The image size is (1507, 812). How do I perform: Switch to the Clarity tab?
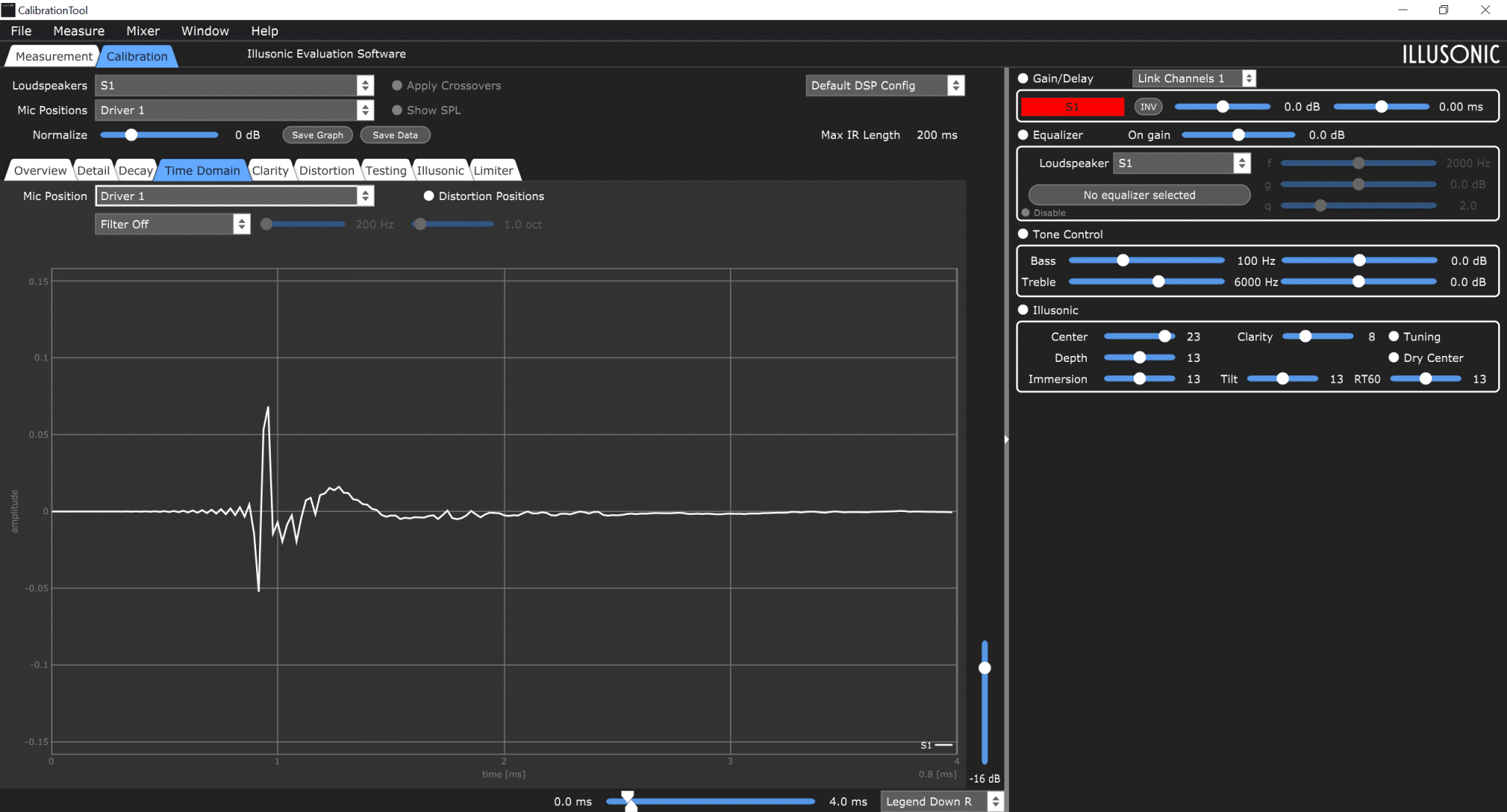[x=270, y=171]
